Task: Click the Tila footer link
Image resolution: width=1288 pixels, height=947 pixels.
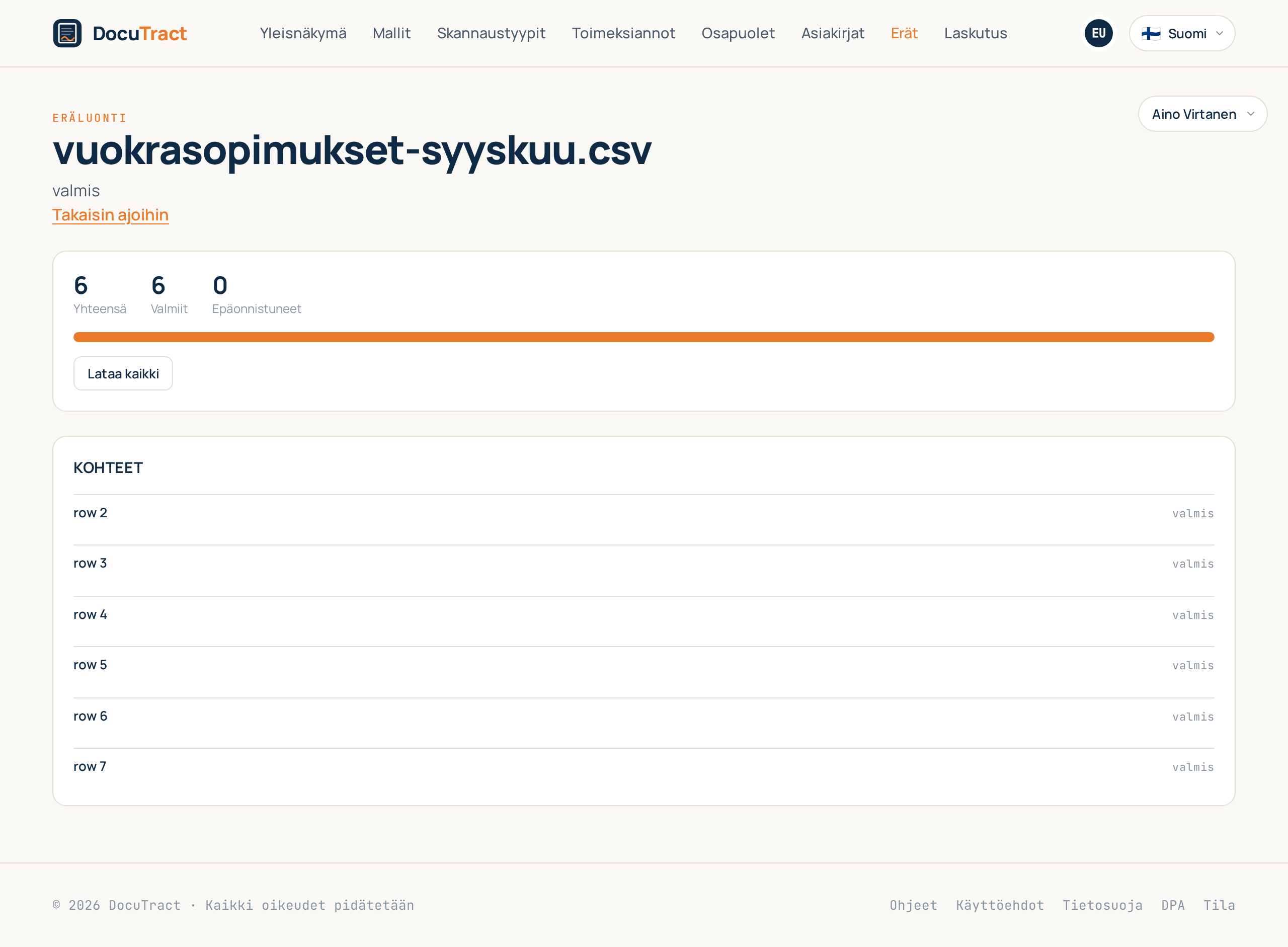Action: pyautogui.click(x=1219, y=905)
